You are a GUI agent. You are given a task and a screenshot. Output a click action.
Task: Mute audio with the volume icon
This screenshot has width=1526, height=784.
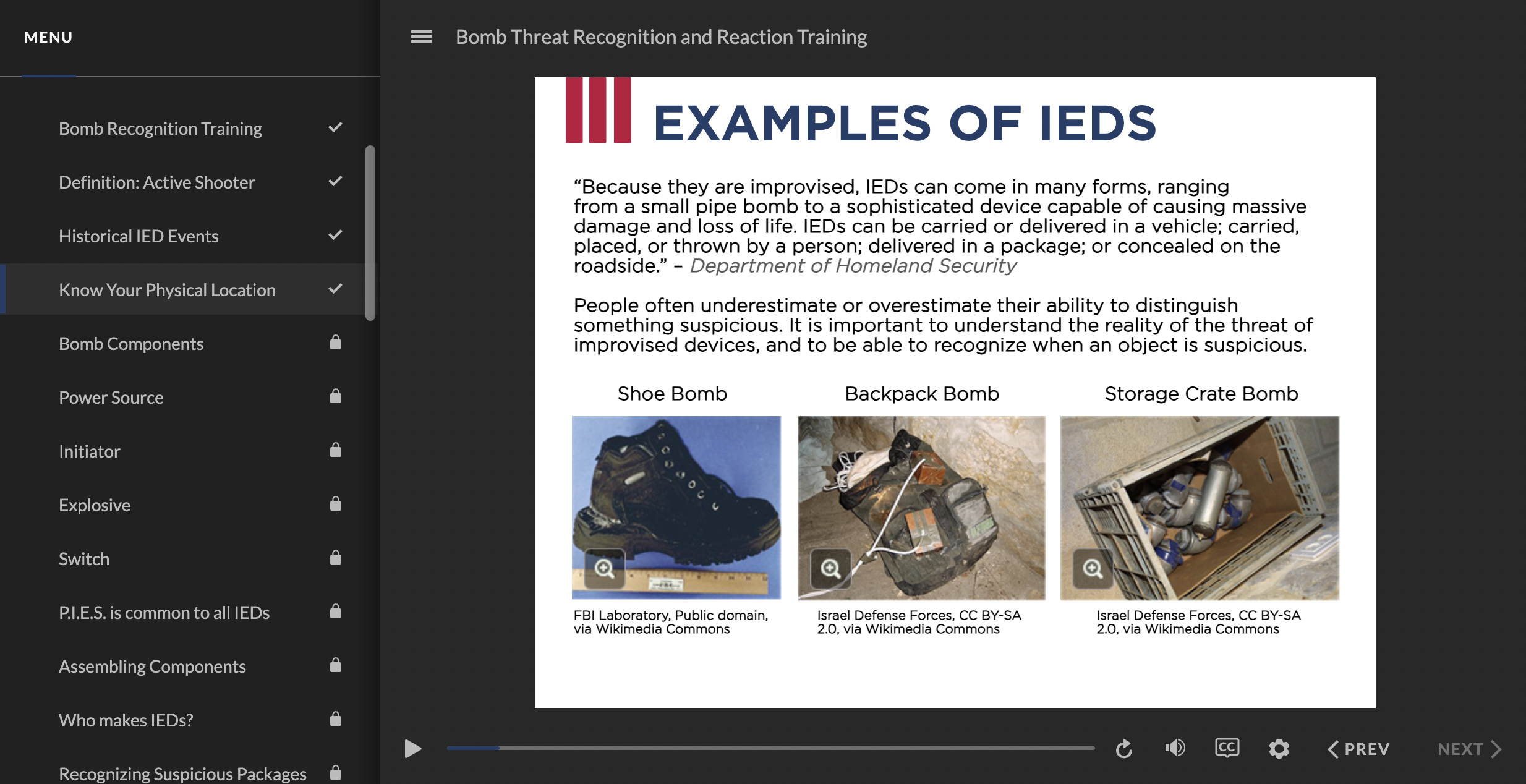click(1175, 748)
